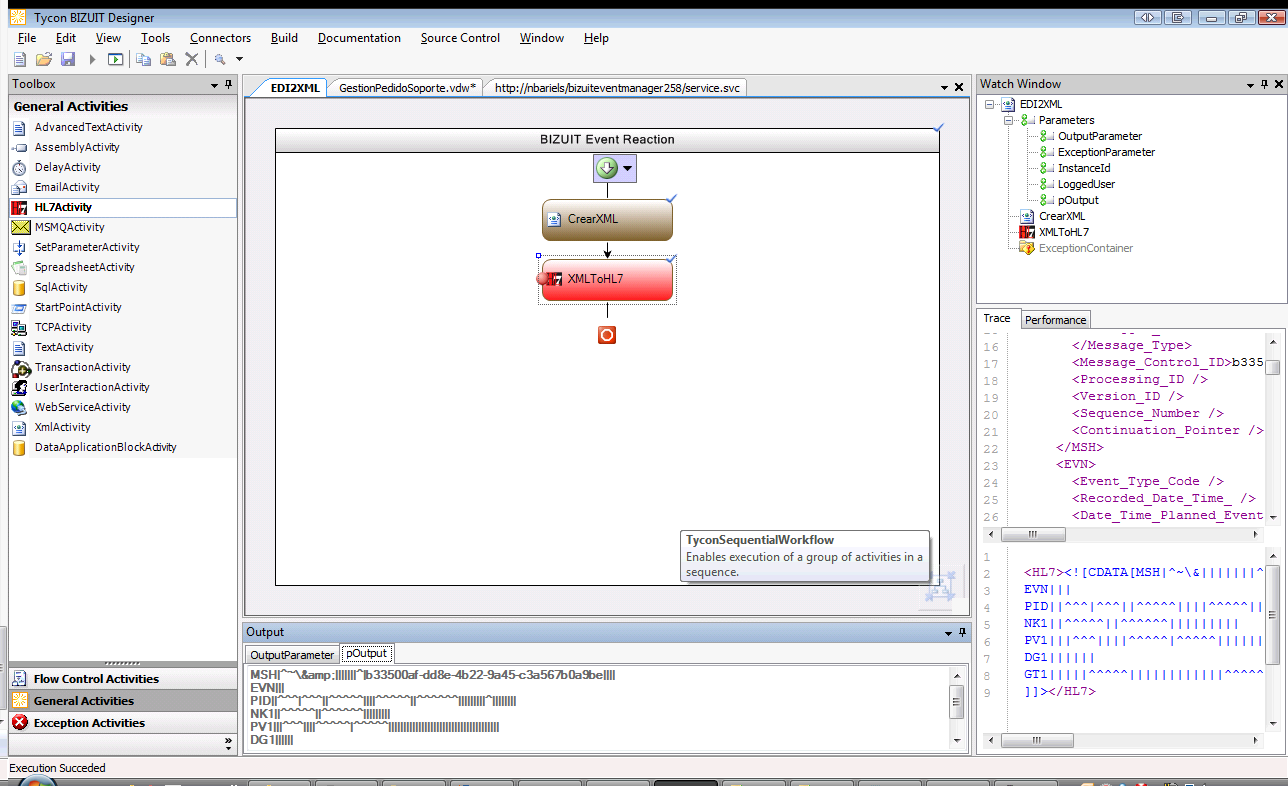Switch to the GestionPedidoSoporte.vdw tab
The height and width of the screenshot is (786, 1288).
(407, 88)
